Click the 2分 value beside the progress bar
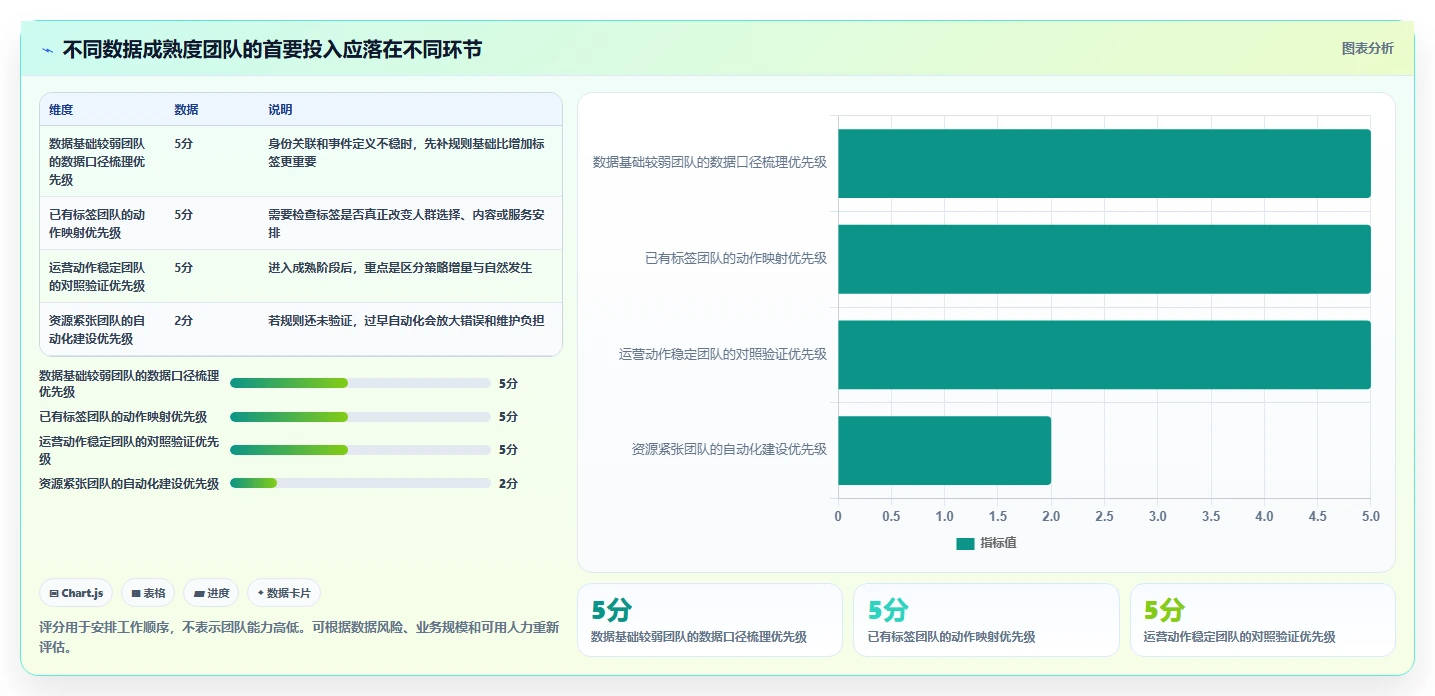The image size is (1435, 696). click(x=508, y=484)
